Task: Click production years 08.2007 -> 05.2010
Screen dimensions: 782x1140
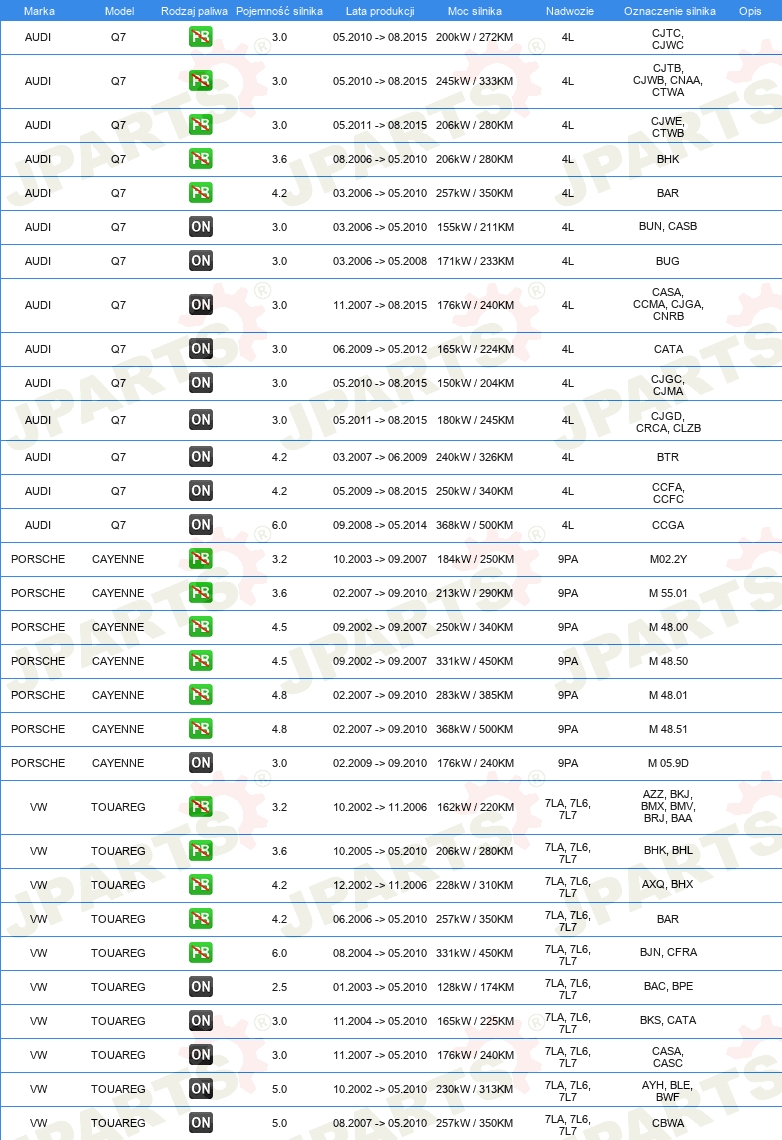Action: point(380,1123)
